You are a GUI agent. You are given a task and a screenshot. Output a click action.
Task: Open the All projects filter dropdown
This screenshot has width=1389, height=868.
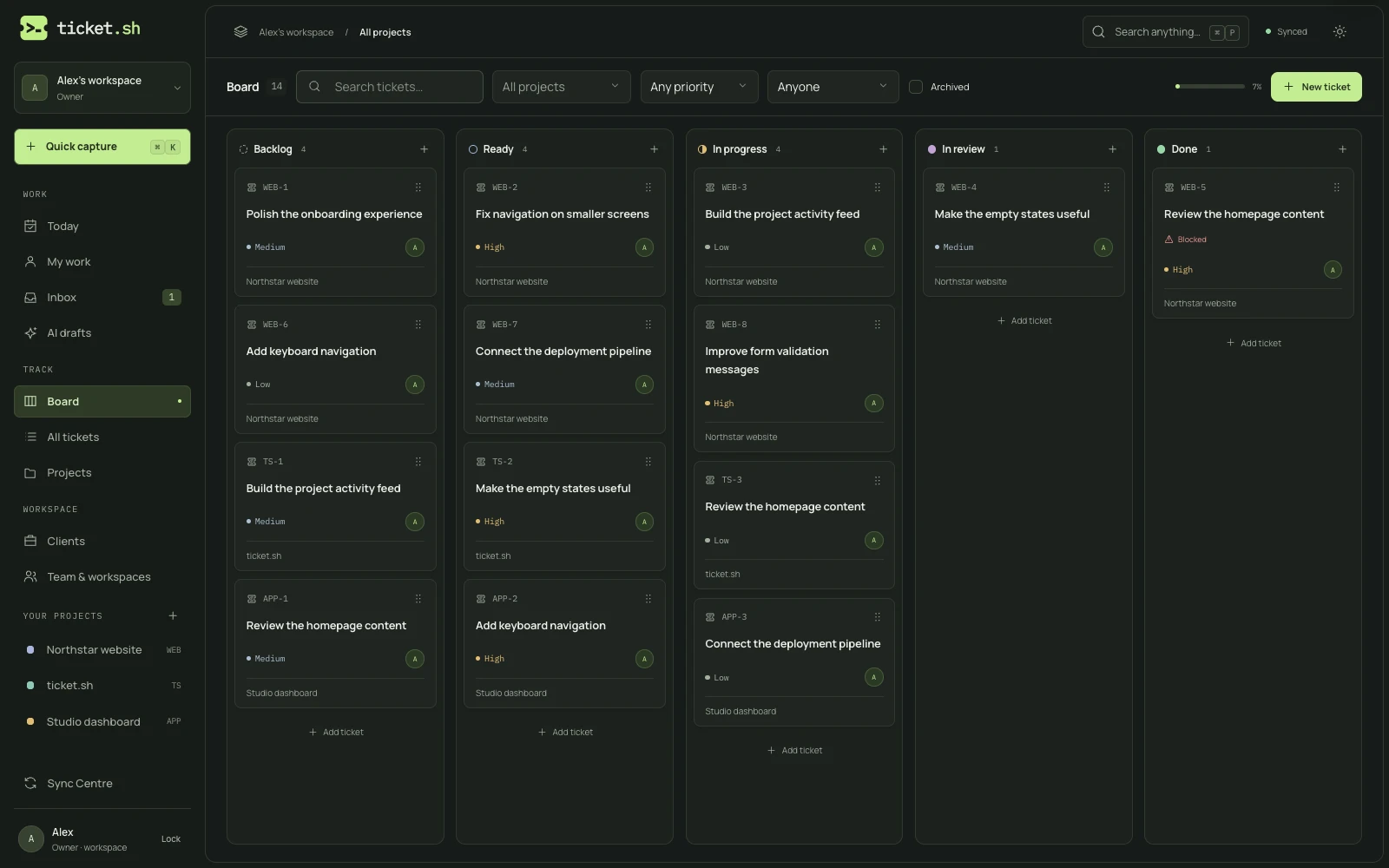pos(562,87)
